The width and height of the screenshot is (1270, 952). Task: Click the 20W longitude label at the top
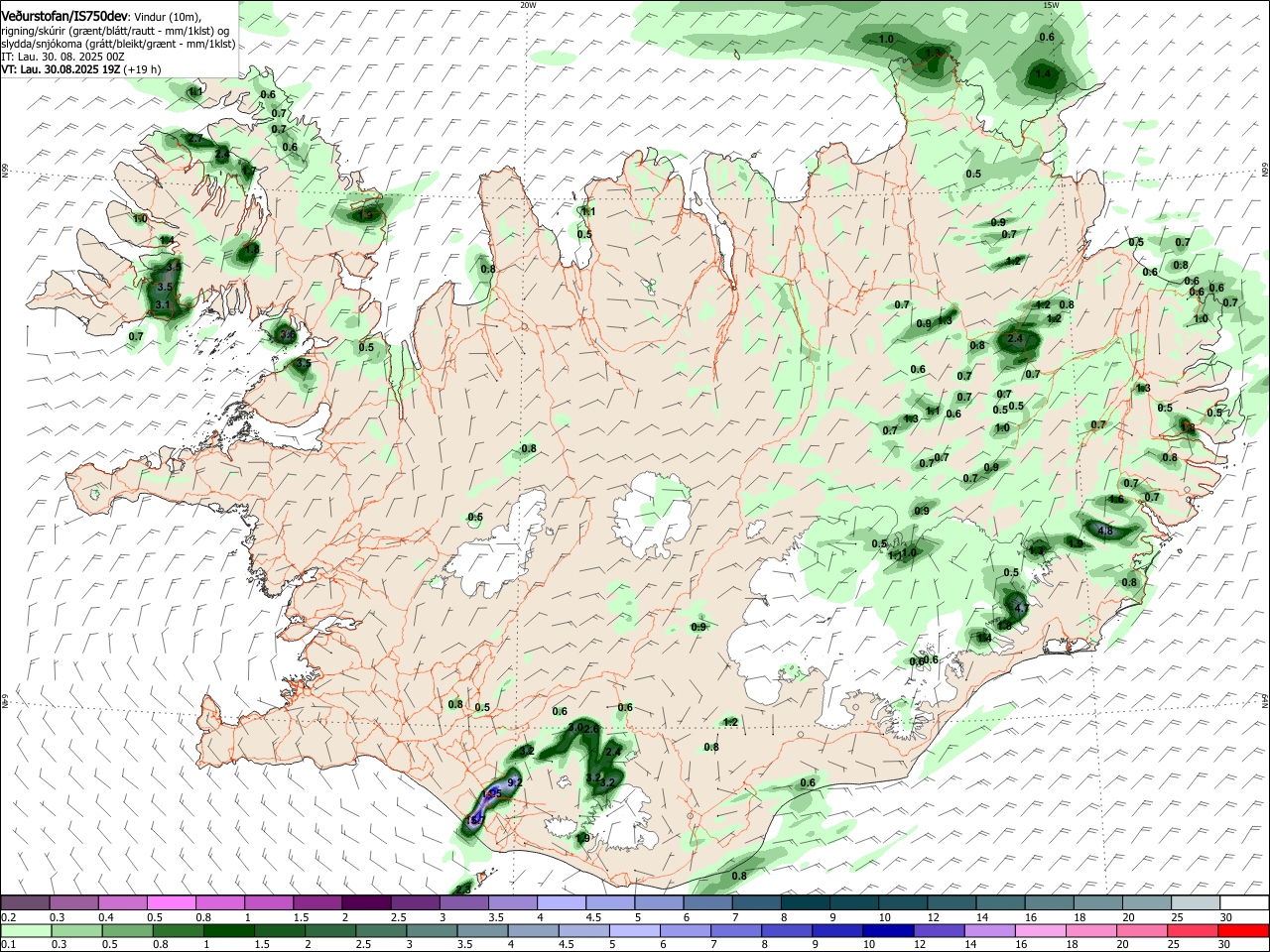(x=528, y=5)
